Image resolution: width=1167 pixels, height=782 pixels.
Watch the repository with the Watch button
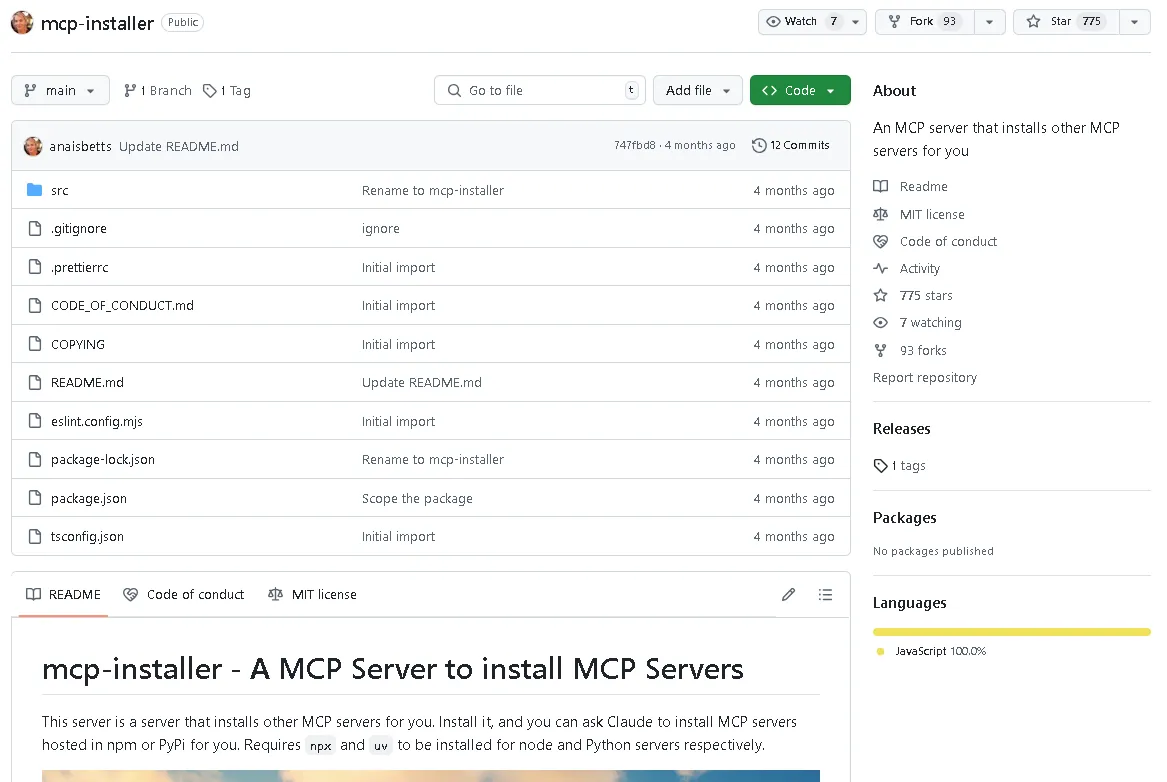pos(802,22)
